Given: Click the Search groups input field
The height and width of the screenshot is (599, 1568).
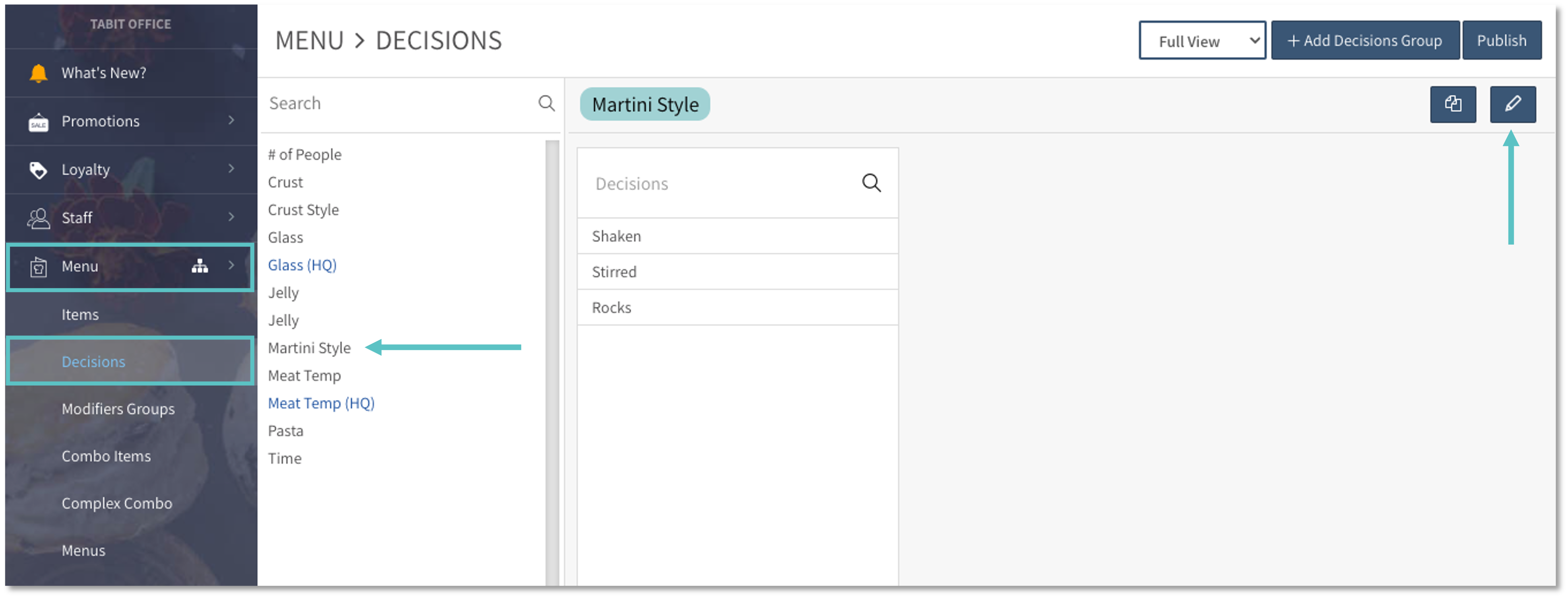Looking at the screenshot, I should (x=399, y=103).
